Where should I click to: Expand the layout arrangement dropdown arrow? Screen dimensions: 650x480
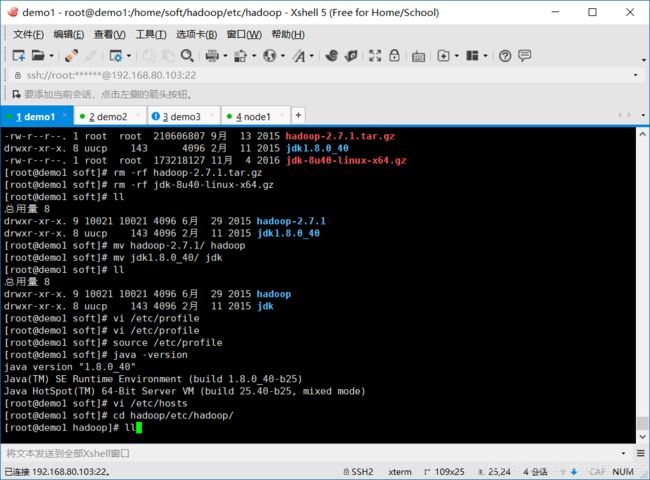tap(485, 56)
